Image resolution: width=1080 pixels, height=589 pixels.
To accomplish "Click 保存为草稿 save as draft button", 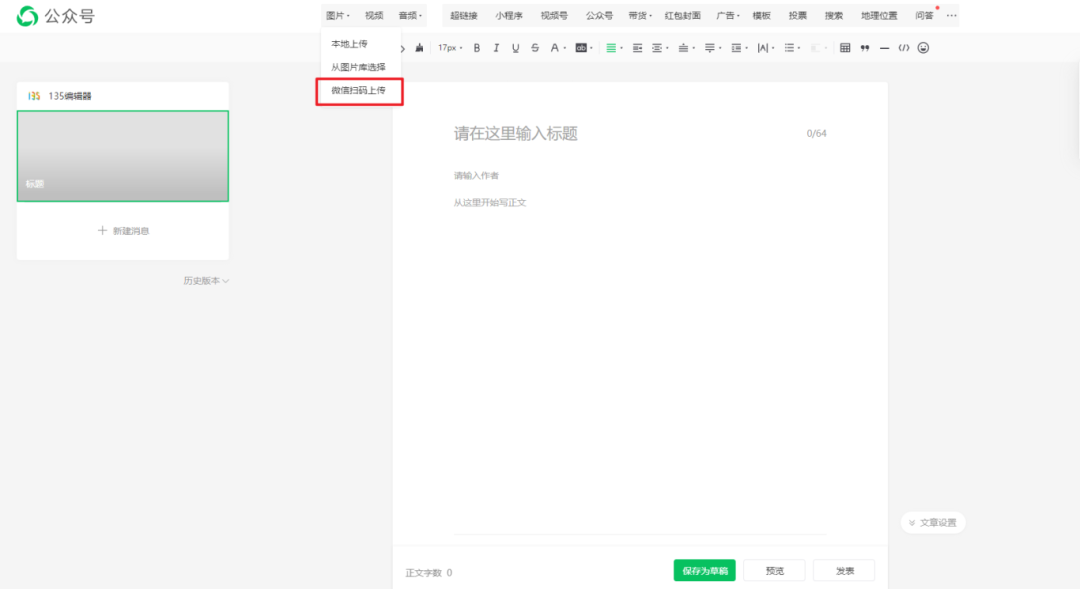I will [x=705, y=570].
